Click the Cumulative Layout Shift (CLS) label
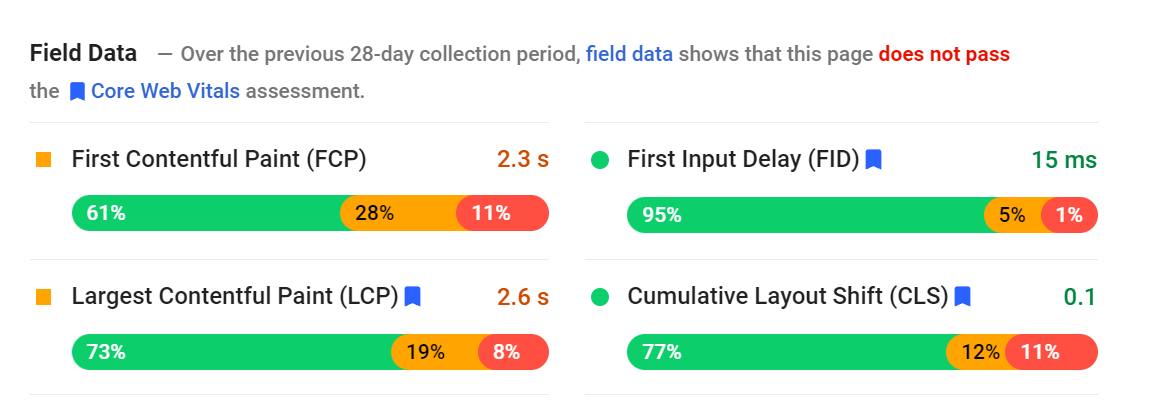The width and height of the screenshot is (1162, 409). [787, 296]
